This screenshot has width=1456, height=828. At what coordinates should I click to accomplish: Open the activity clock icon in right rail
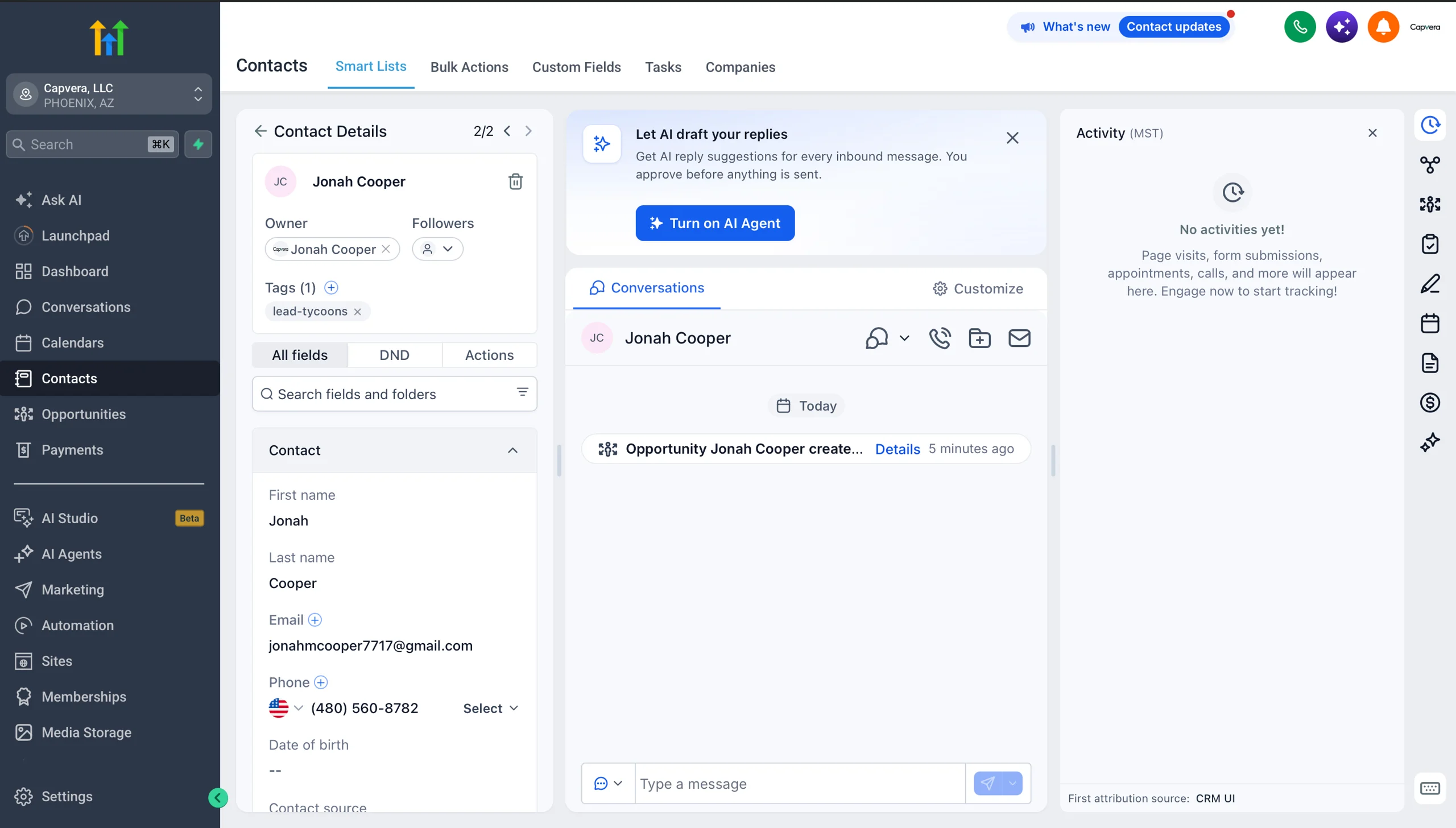[1430, 125]
